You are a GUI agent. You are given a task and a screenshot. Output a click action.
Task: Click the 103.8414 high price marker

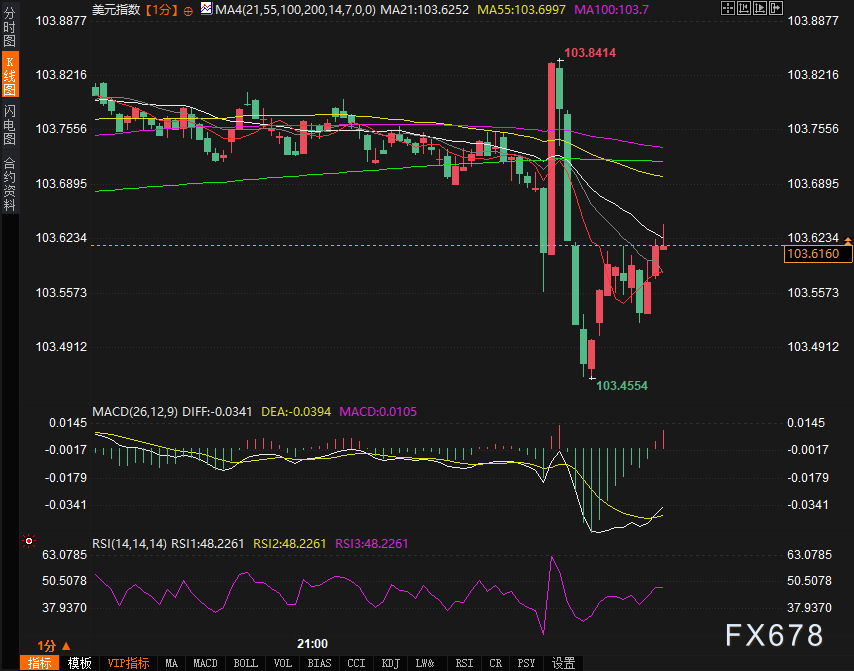pyautogui.click(x=589, y=52)
